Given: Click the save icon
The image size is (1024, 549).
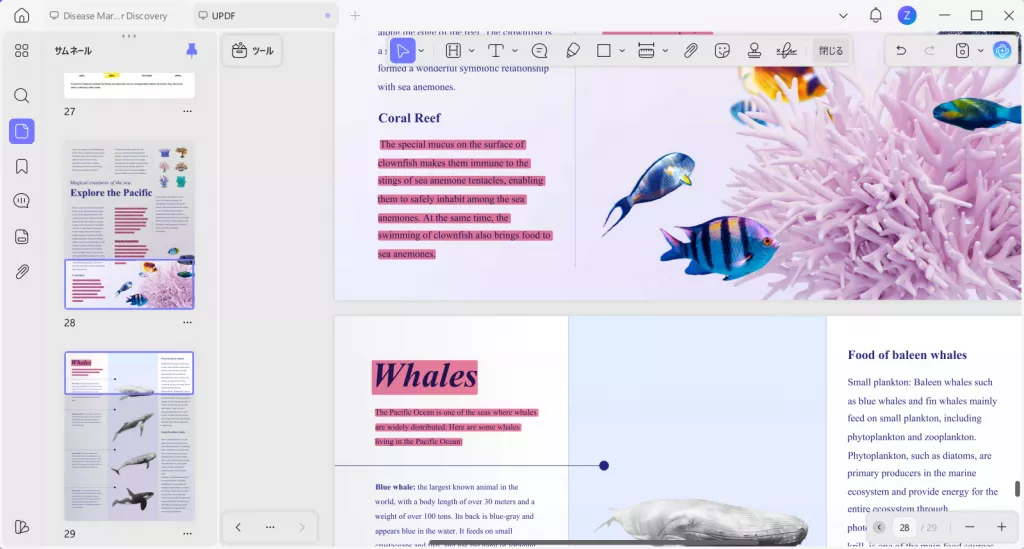Looking at the screenshot, I should [x=962, y=50].
